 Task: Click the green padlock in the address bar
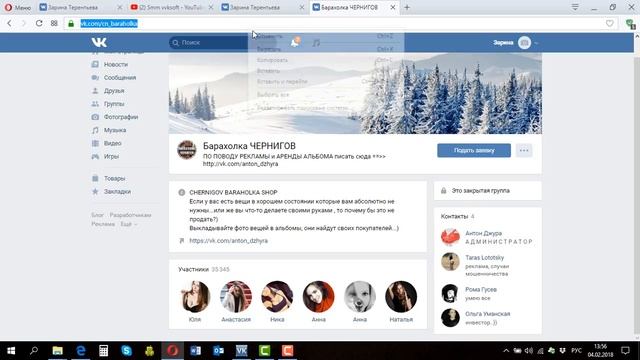pos(71,24)
